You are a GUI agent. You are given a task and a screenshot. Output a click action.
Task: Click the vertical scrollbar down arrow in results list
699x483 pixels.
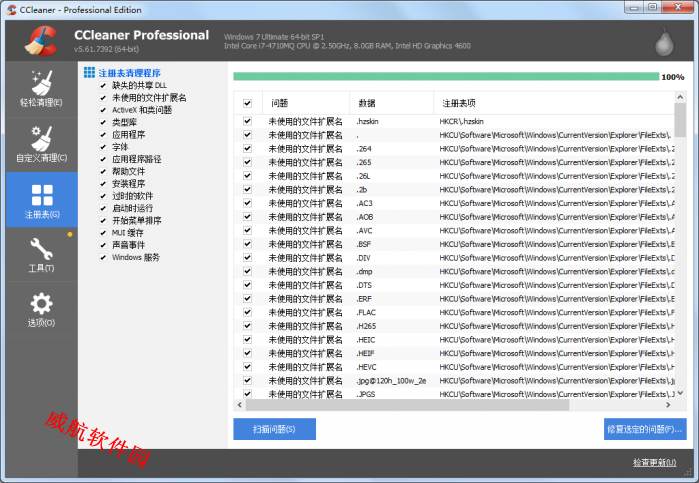[x=680, y=394]
